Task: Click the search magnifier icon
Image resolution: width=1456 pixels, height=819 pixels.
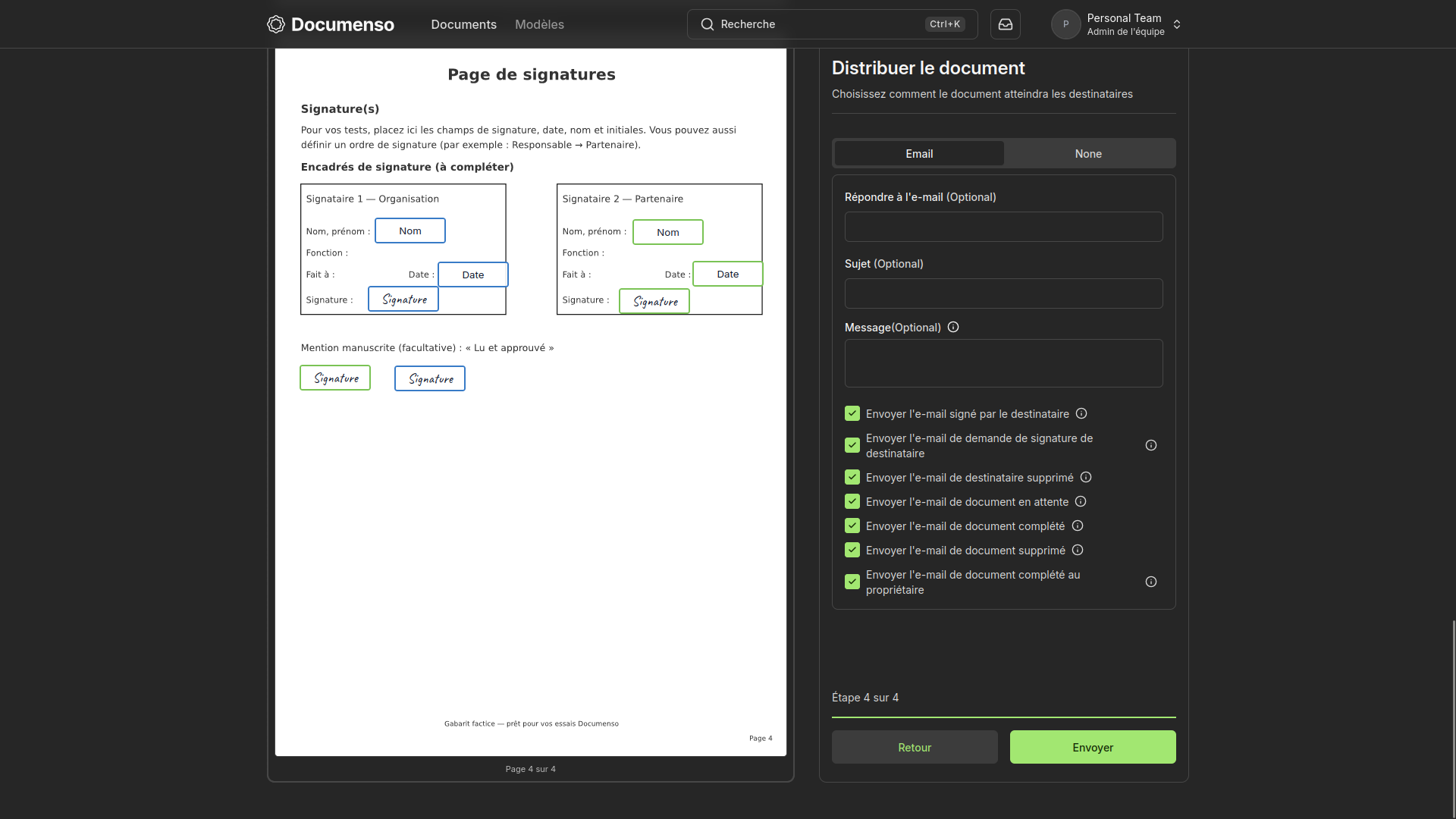Action: coord(707,24)
